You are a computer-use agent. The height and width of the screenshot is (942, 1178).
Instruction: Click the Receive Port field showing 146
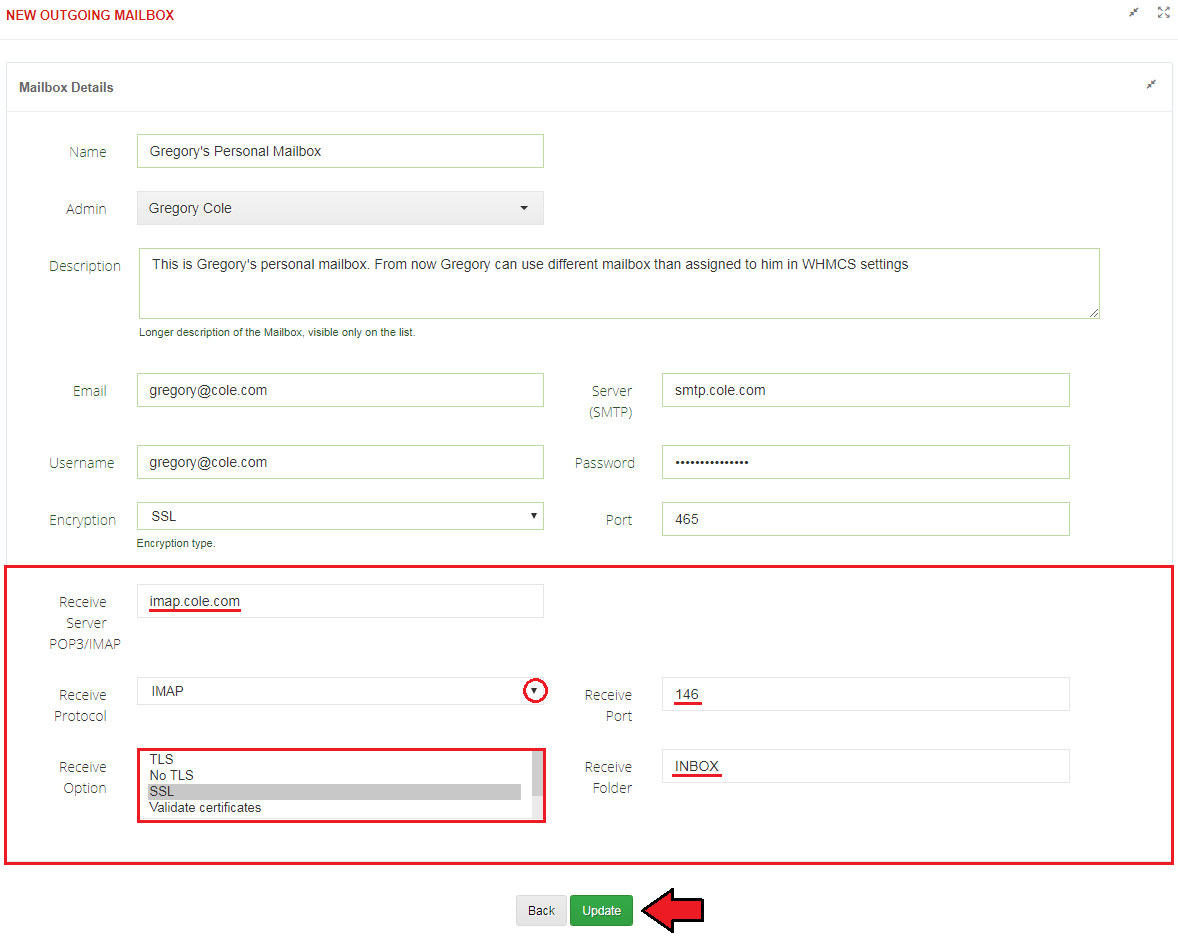pos(865,694)
